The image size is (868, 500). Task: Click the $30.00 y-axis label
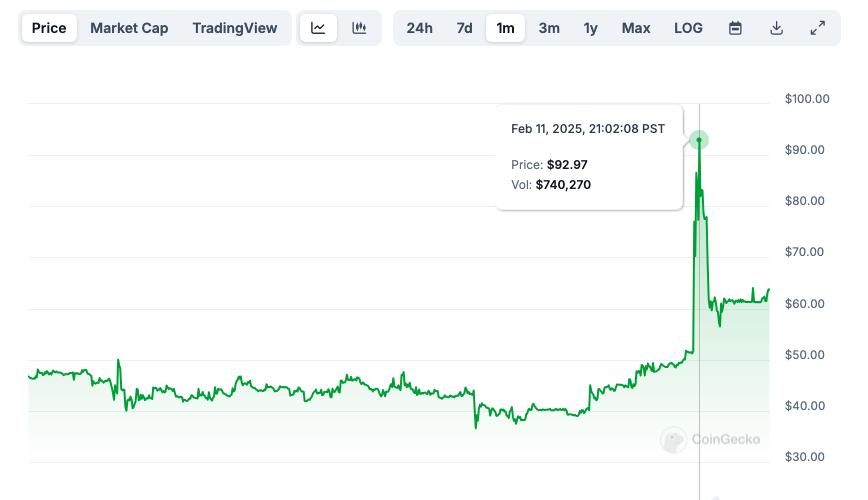coord(807,457)
